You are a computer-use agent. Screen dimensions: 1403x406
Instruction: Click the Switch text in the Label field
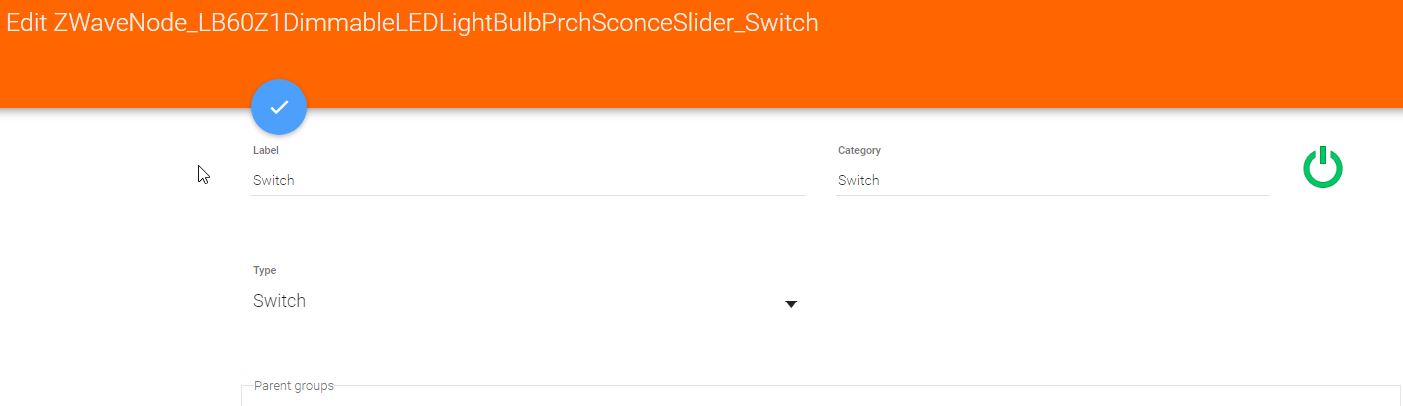point(274,181)
